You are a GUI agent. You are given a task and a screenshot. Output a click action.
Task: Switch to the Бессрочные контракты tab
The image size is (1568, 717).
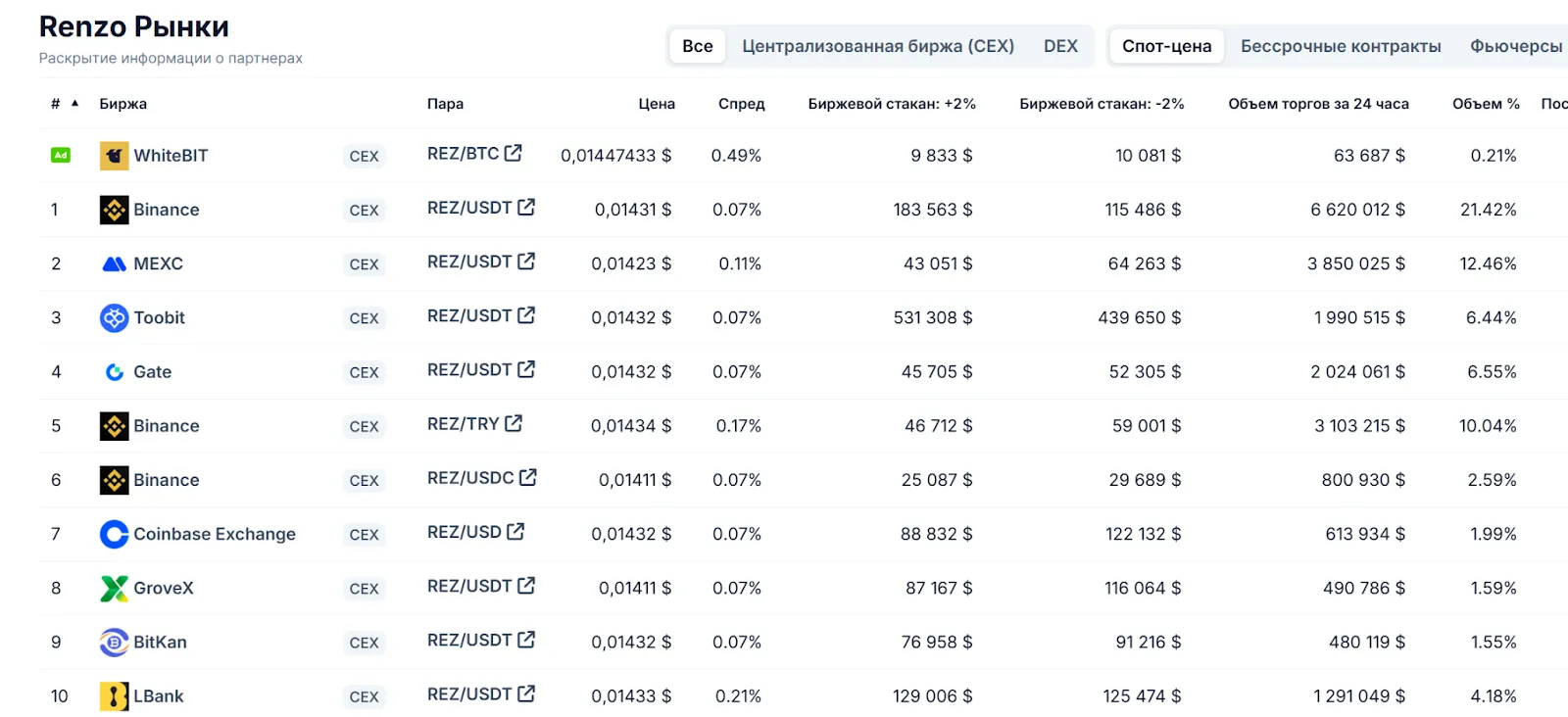1340,46
